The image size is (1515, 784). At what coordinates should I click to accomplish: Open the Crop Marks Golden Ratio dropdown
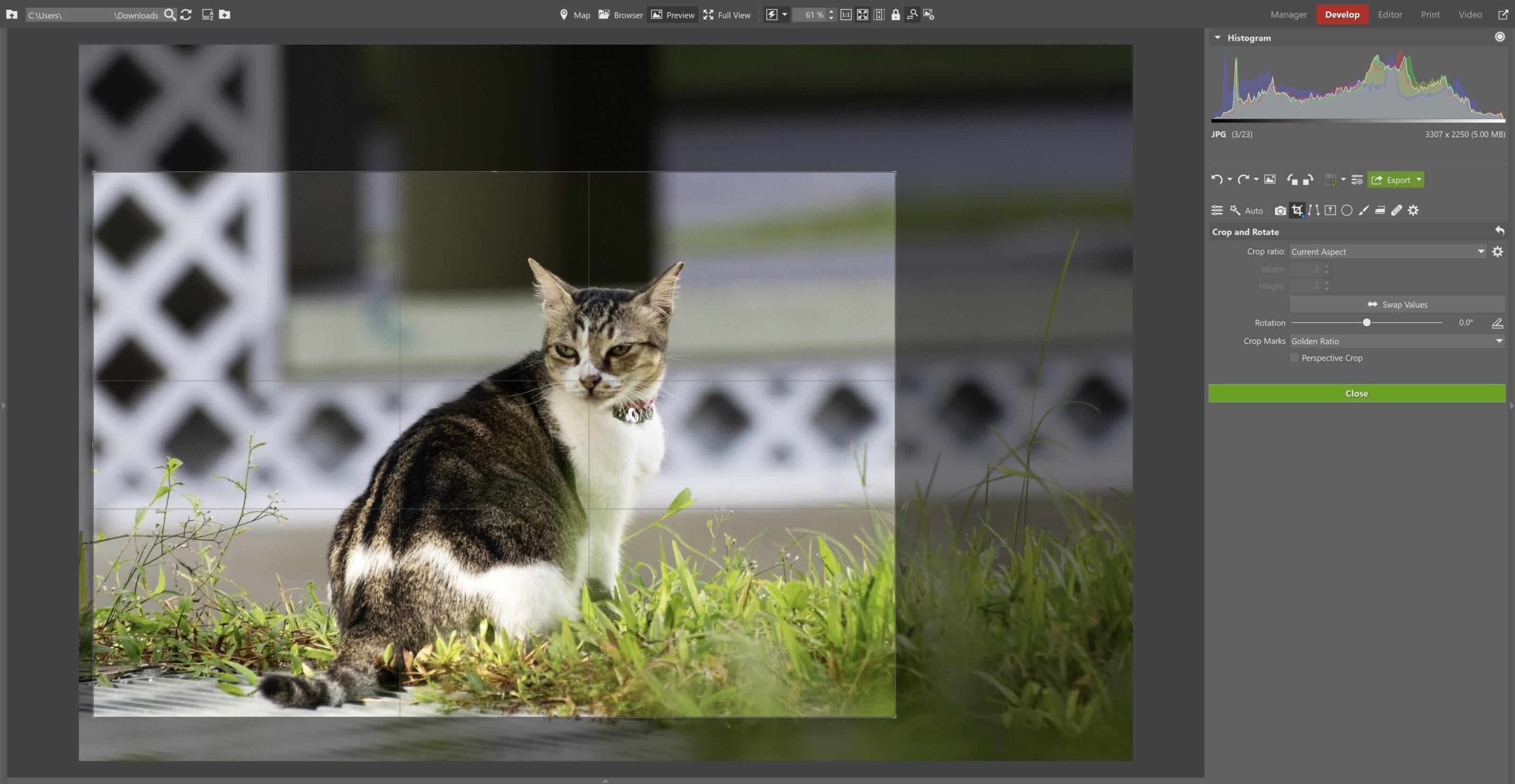(x=1398, y=341)
